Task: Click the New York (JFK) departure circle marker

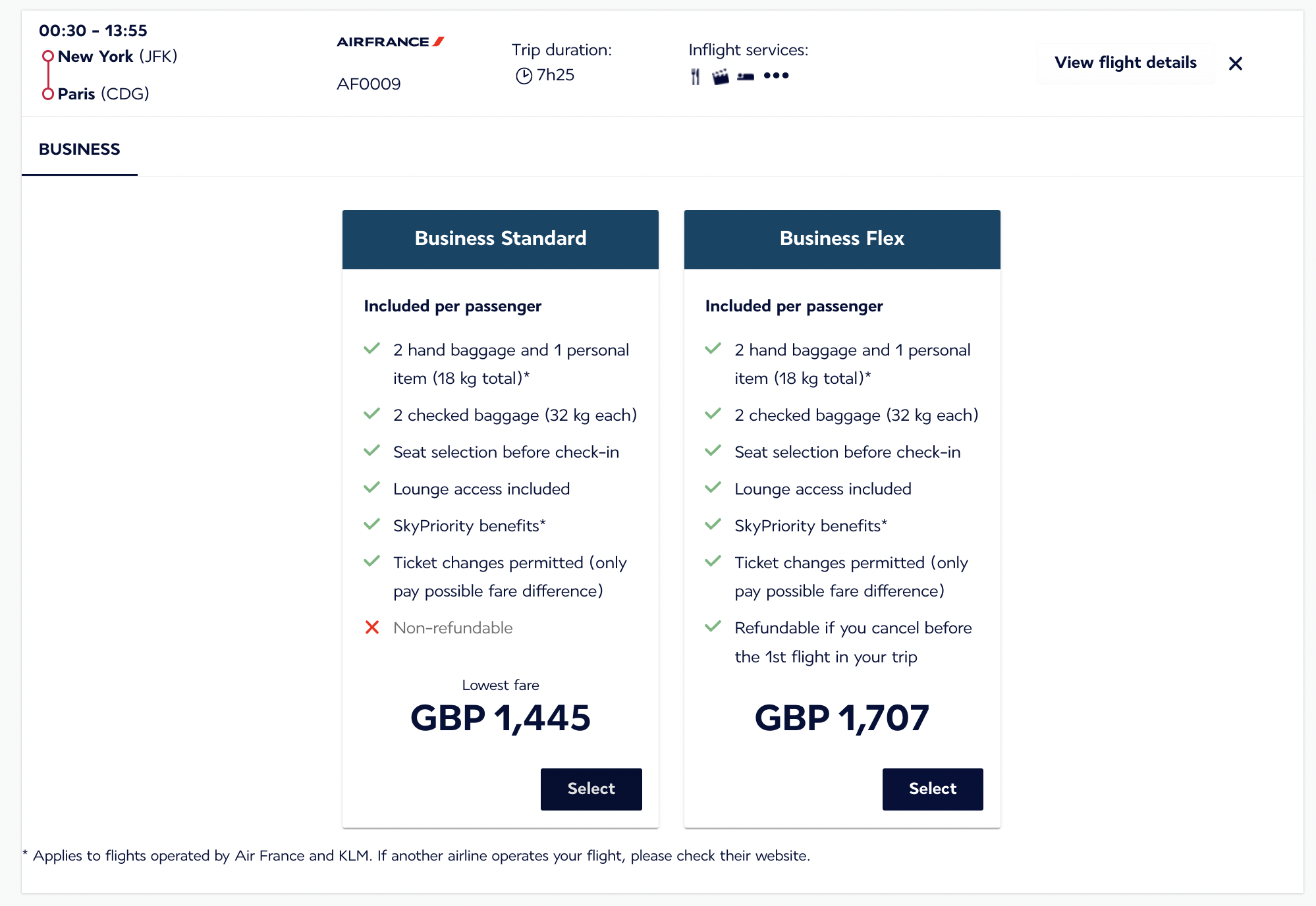Action: pyautogui.click(x=47, y=57)
